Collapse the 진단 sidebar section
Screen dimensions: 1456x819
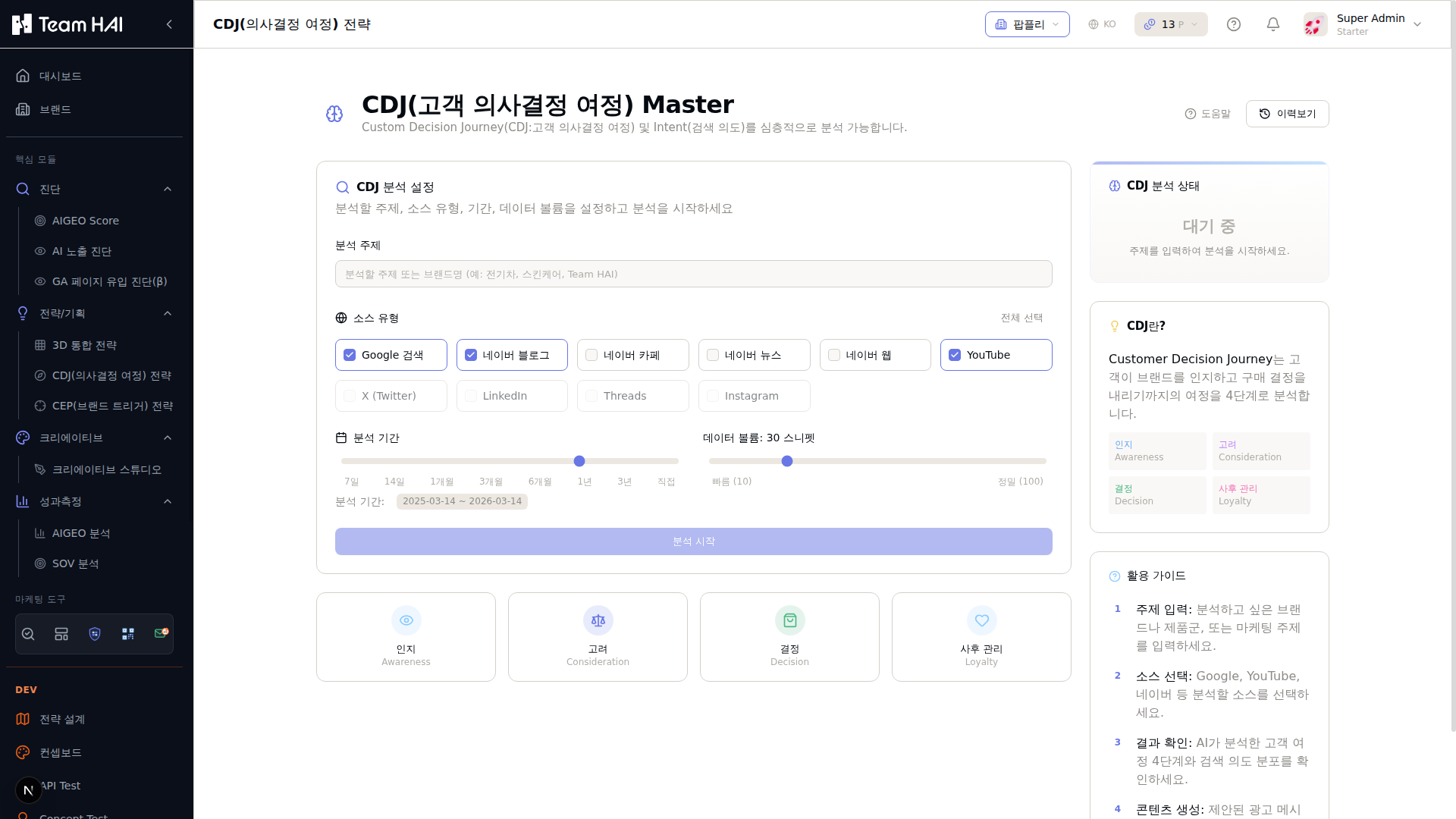[x=168, y=189]
